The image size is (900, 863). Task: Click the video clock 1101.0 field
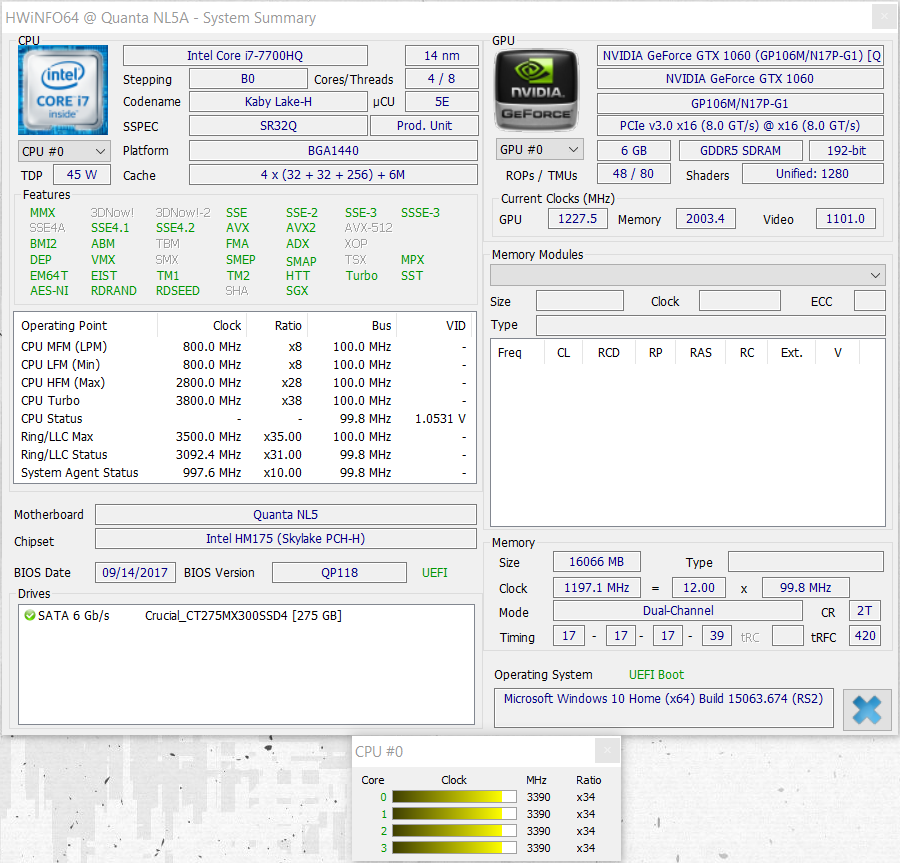tap(845, 219)
